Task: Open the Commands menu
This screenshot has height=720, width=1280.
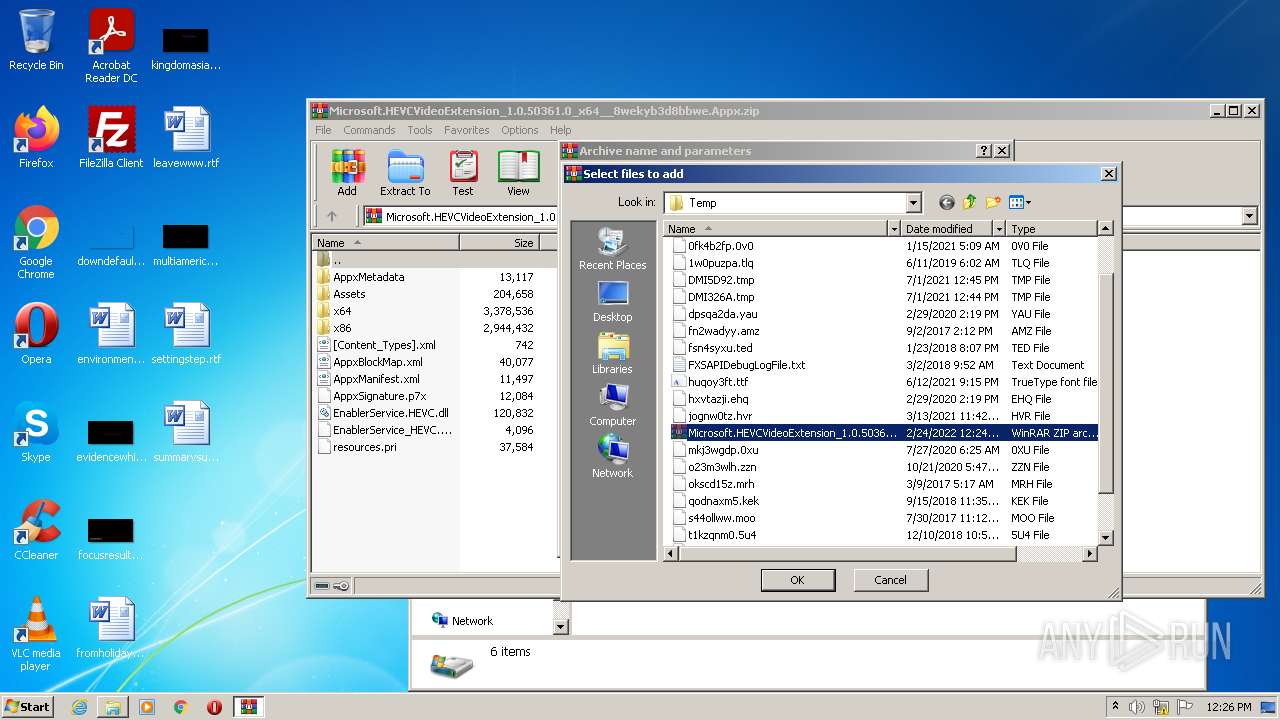Action: click(369, 130)
